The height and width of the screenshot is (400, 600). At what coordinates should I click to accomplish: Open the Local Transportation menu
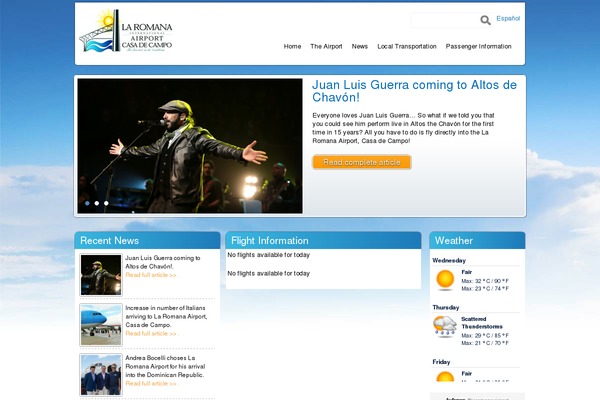click(x=407, y=46)
